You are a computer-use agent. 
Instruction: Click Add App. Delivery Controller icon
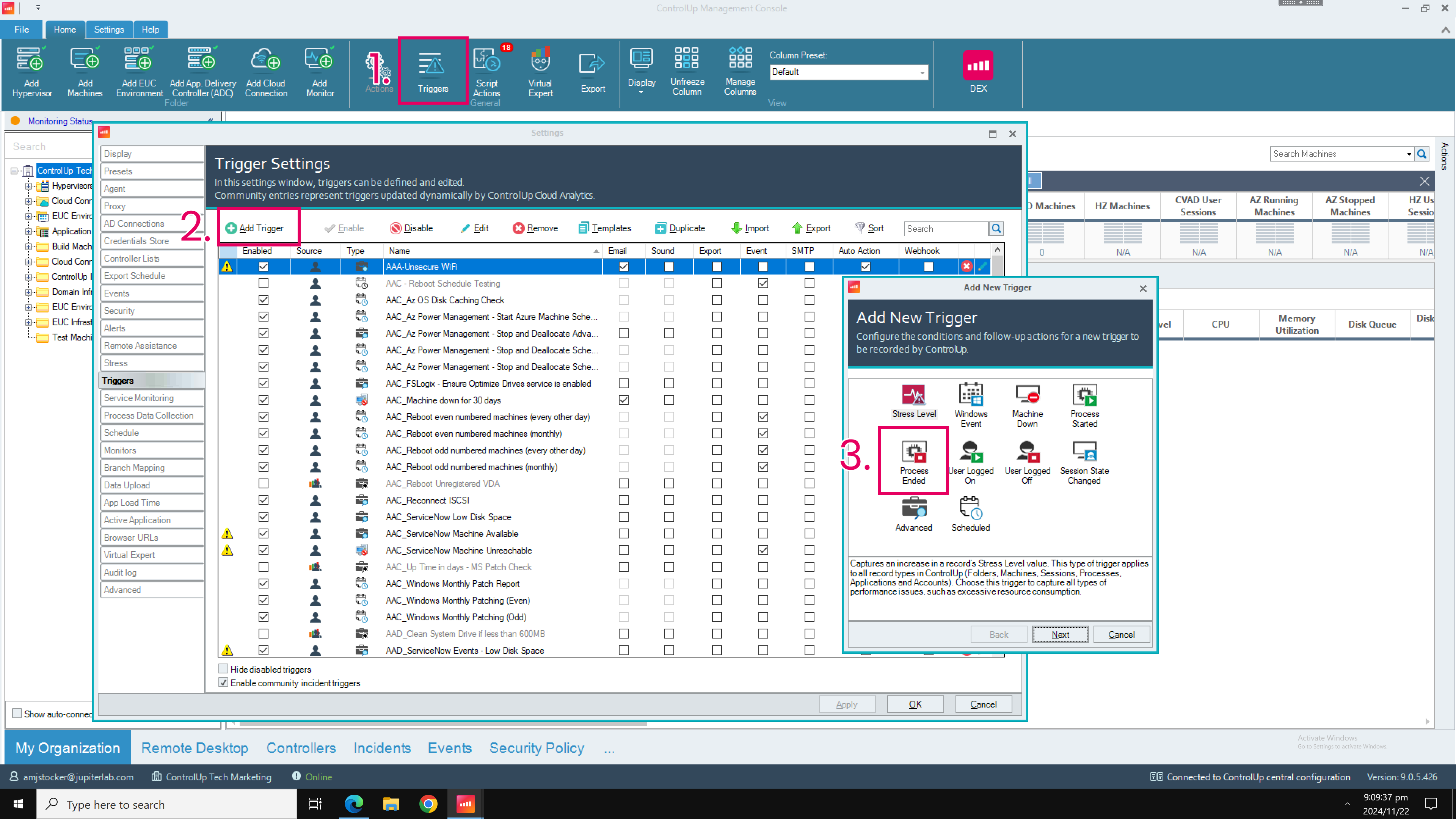click(202, 72)
